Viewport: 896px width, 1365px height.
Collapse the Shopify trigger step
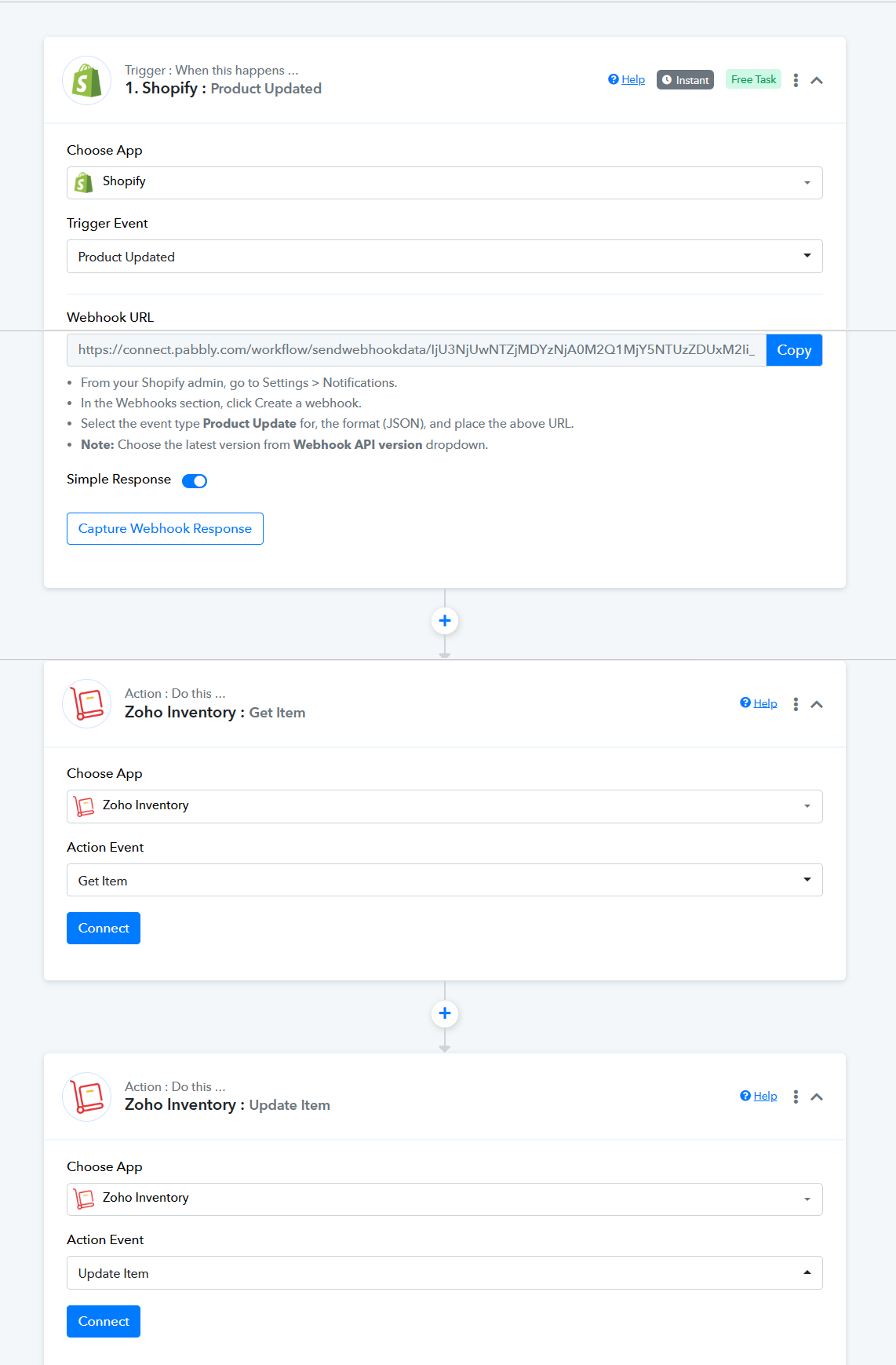click(817, 80)
